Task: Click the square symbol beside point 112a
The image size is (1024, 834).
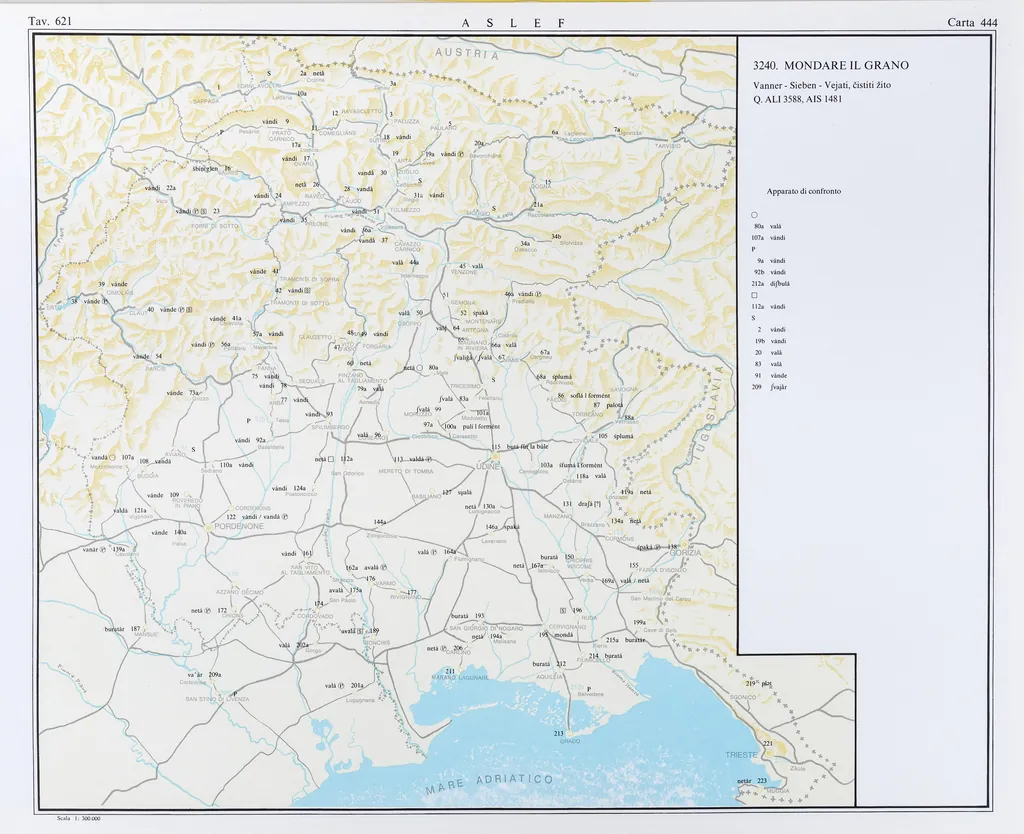Action: 333,459
